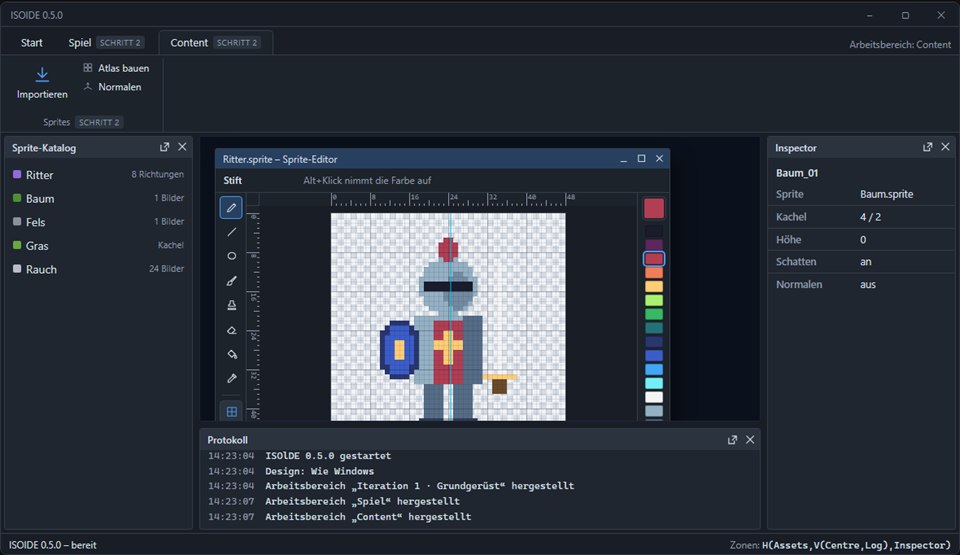
Task: Click the green square icon next to Gras
Action: (17, 245)
